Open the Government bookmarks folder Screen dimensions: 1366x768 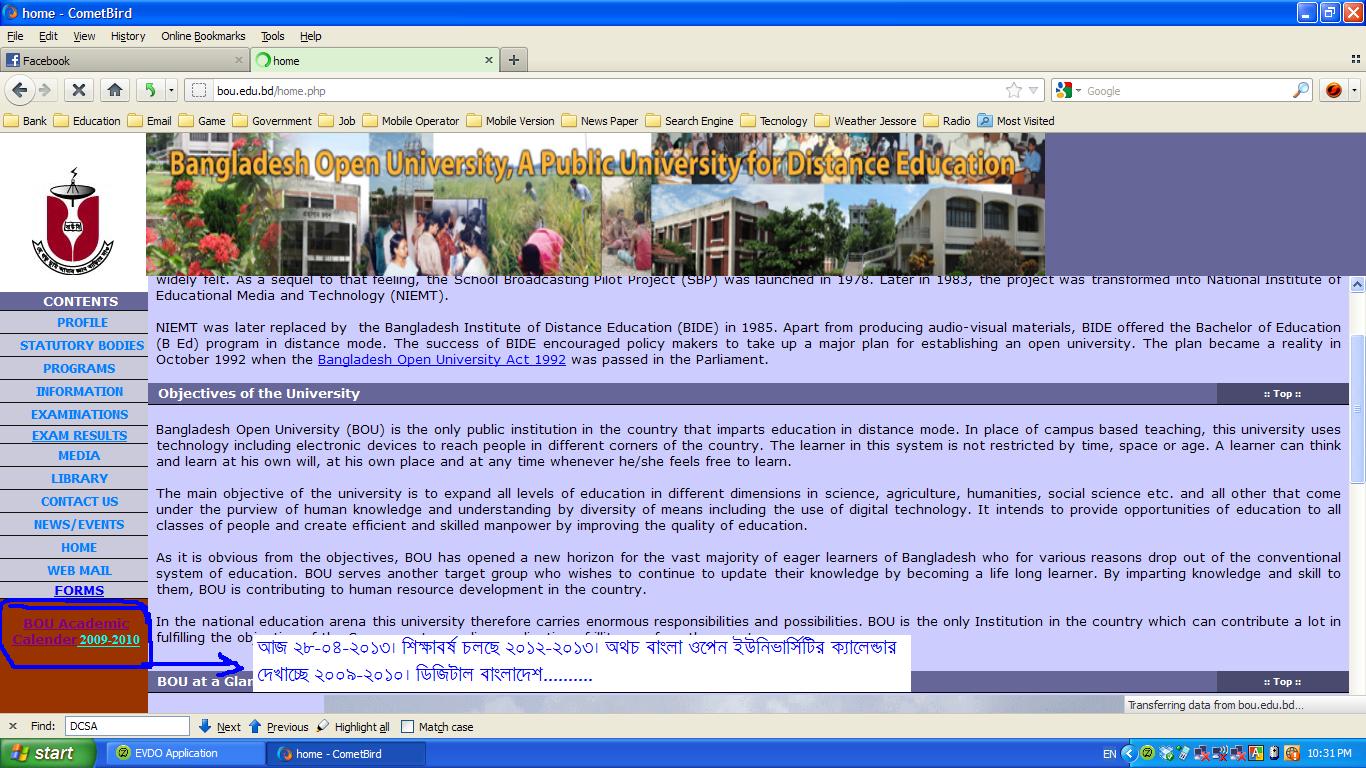pos(272,121)
